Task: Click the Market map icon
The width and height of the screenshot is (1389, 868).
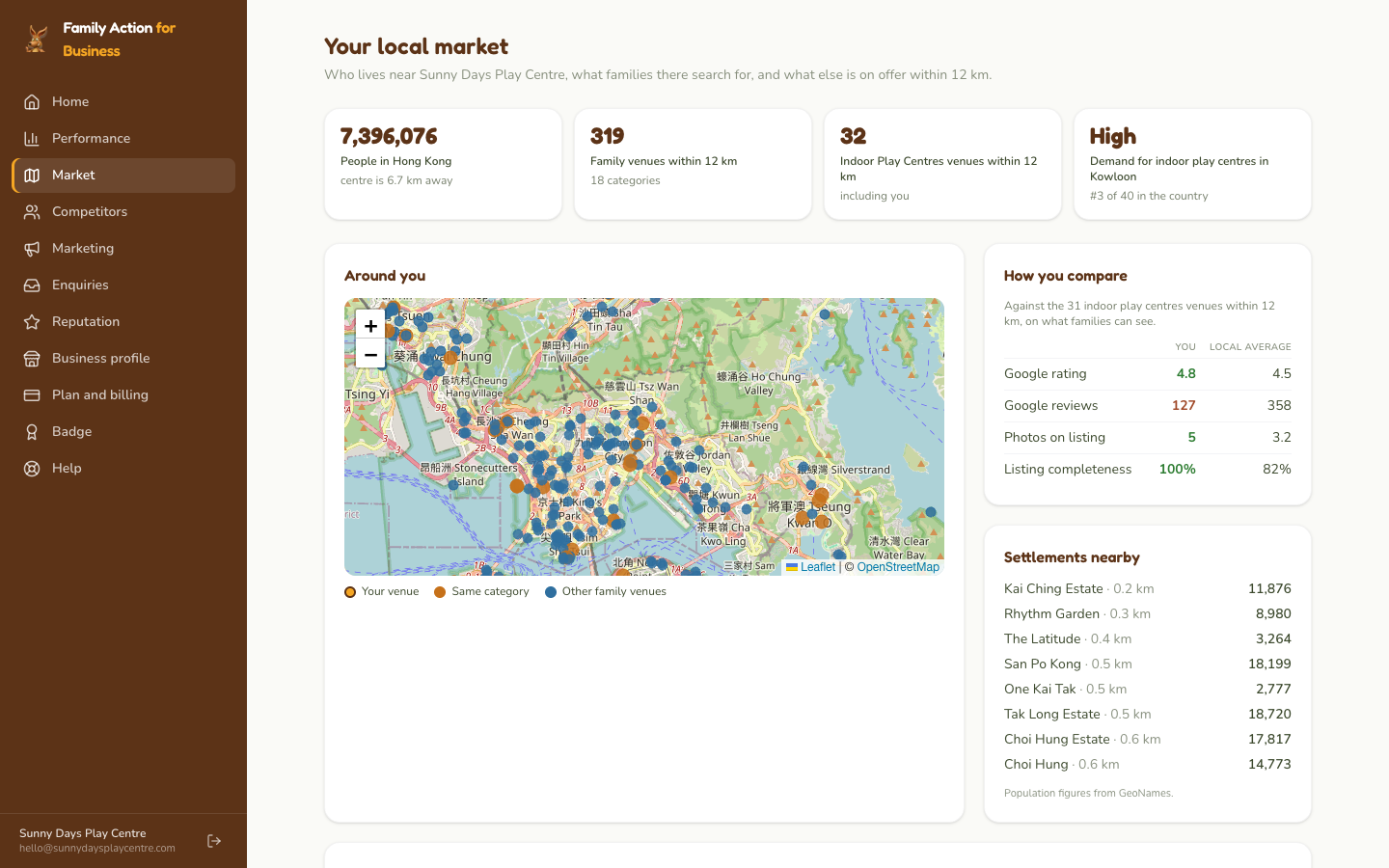Action: pyautogui.click(x=32, y=175)
